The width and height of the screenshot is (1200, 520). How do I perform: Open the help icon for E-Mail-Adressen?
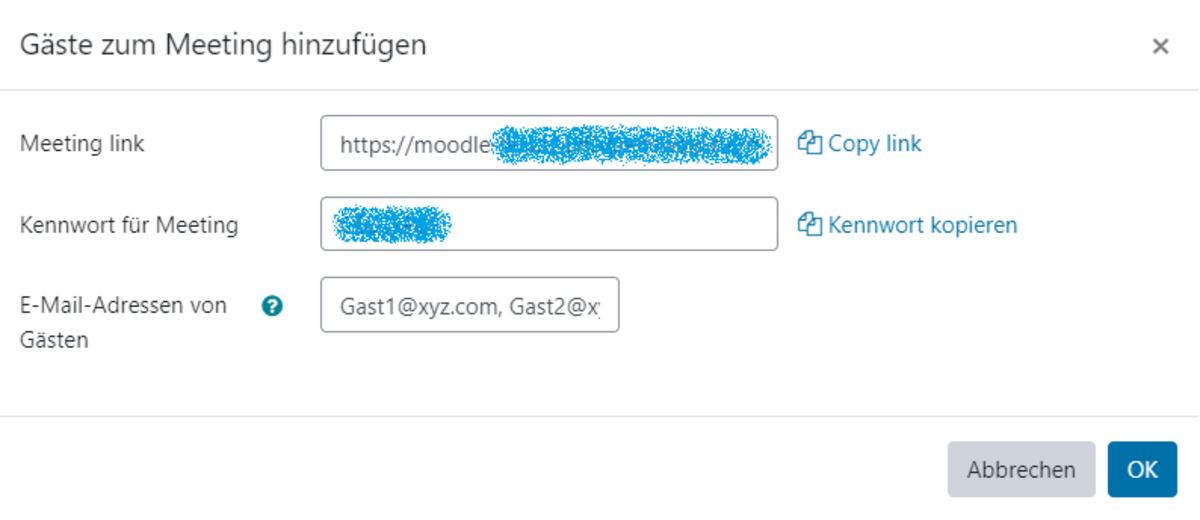tap(271, 306)
